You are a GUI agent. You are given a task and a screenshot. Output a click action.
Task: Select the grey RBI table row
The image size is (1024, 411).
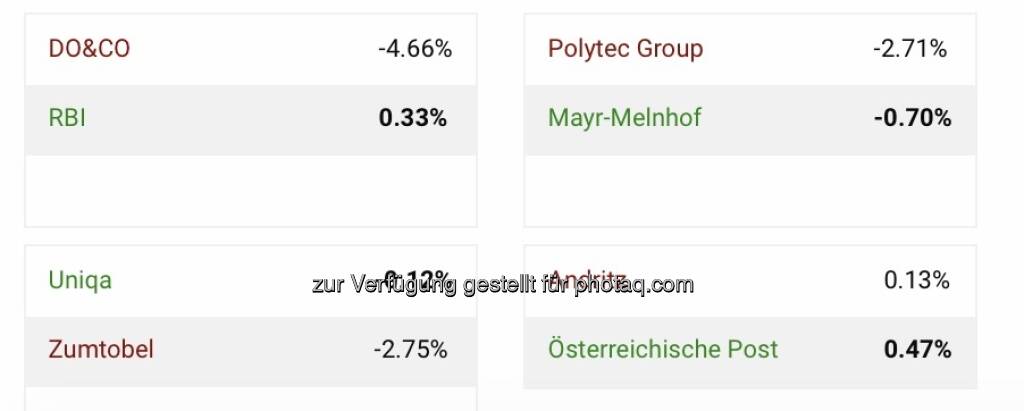250,120
